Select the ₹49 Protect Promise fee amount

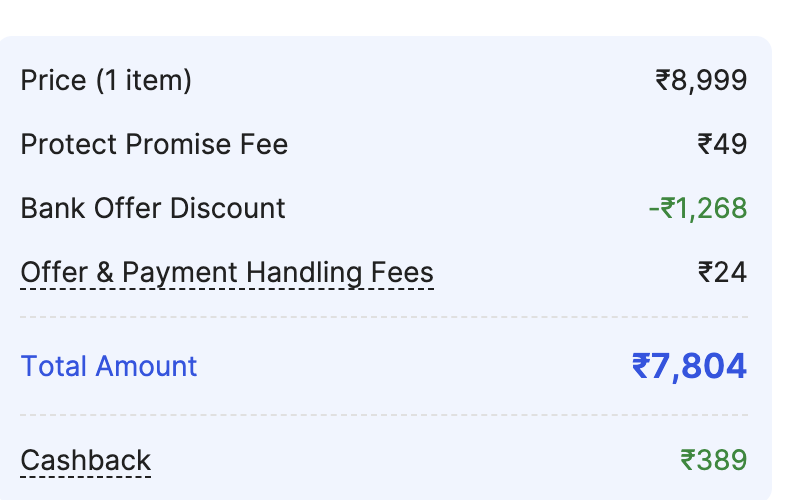(x=722, y=144)
